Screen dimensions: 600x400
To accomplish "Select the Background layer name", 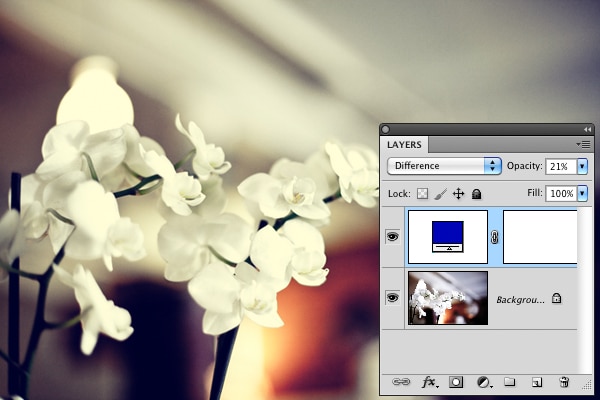I will pyautogui.click(x=520, y=300).
